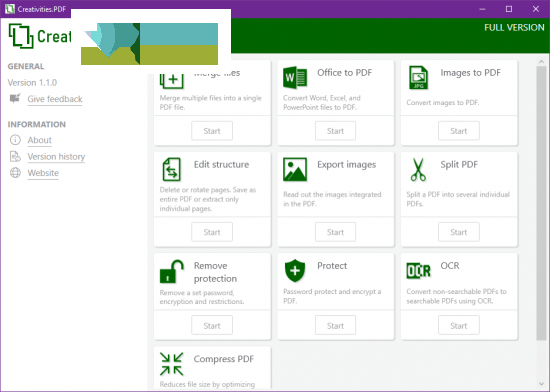
Task: Click the scrollbar down arrow
Action: pyautogui.click(x=541, y=384)
